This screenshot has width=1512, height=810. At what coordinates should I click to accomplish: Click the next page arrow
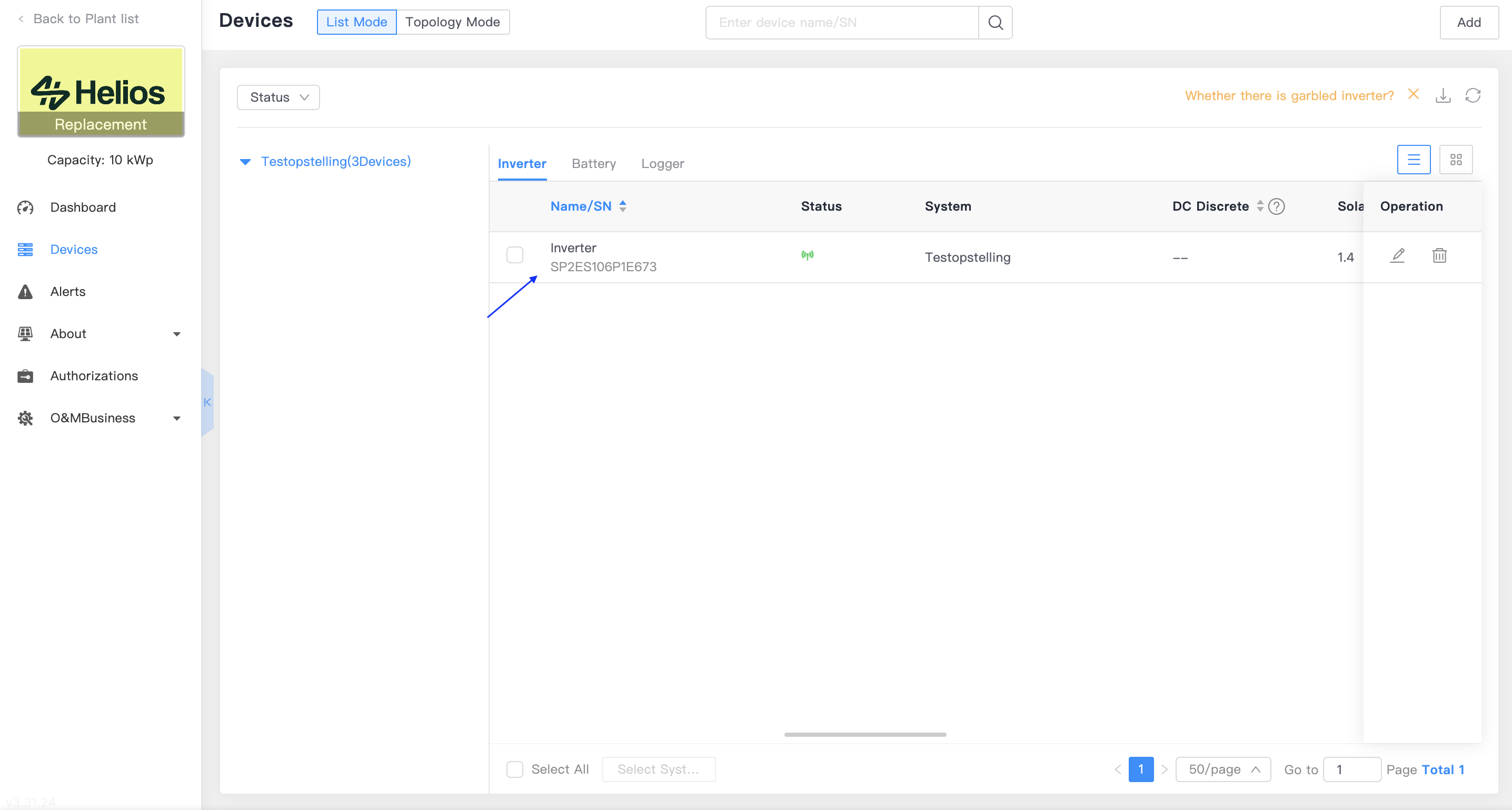tap(1164, 769)
